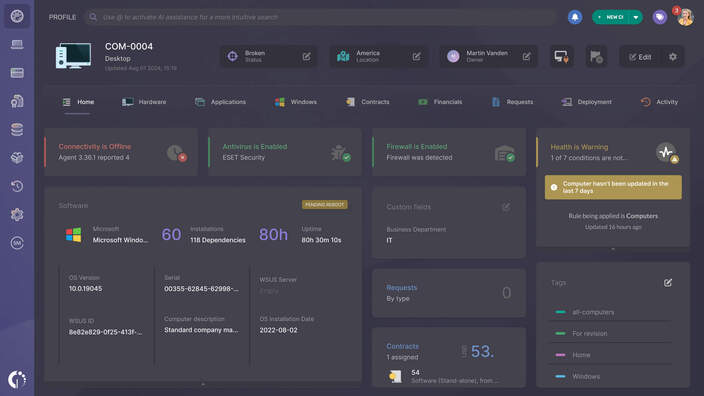Go to the Contracts tab

(x=367, y=102)
